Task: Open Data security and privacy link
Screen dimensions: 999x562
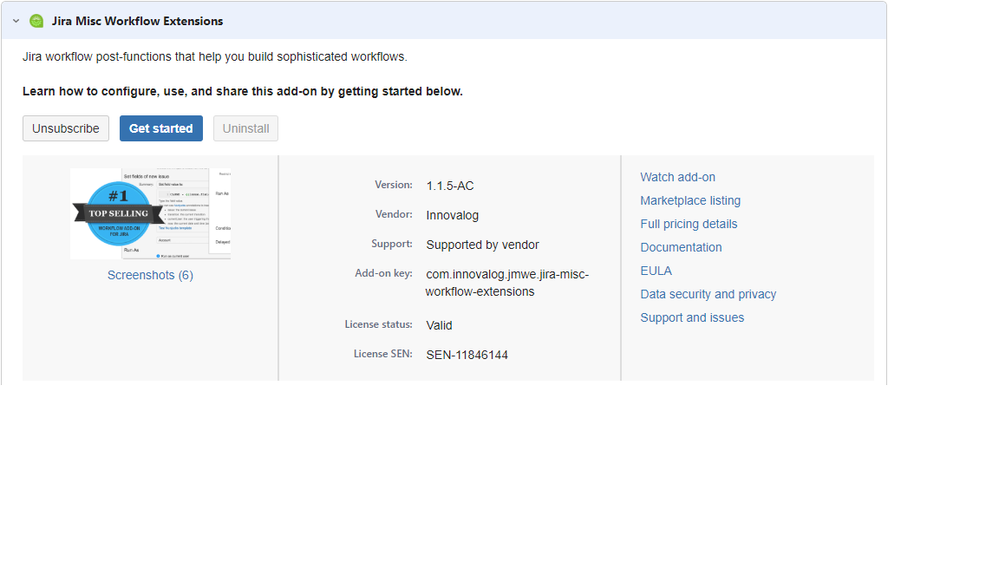Action: click(708, 294)
